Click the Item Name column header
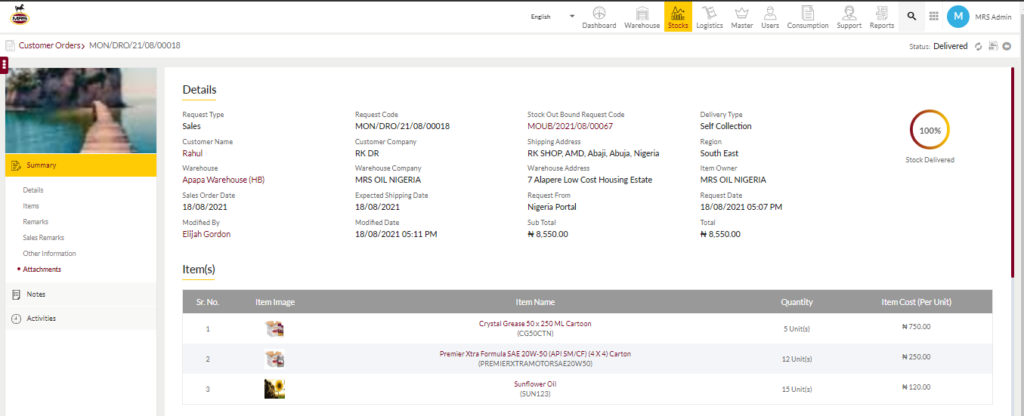 pos(535,302)
